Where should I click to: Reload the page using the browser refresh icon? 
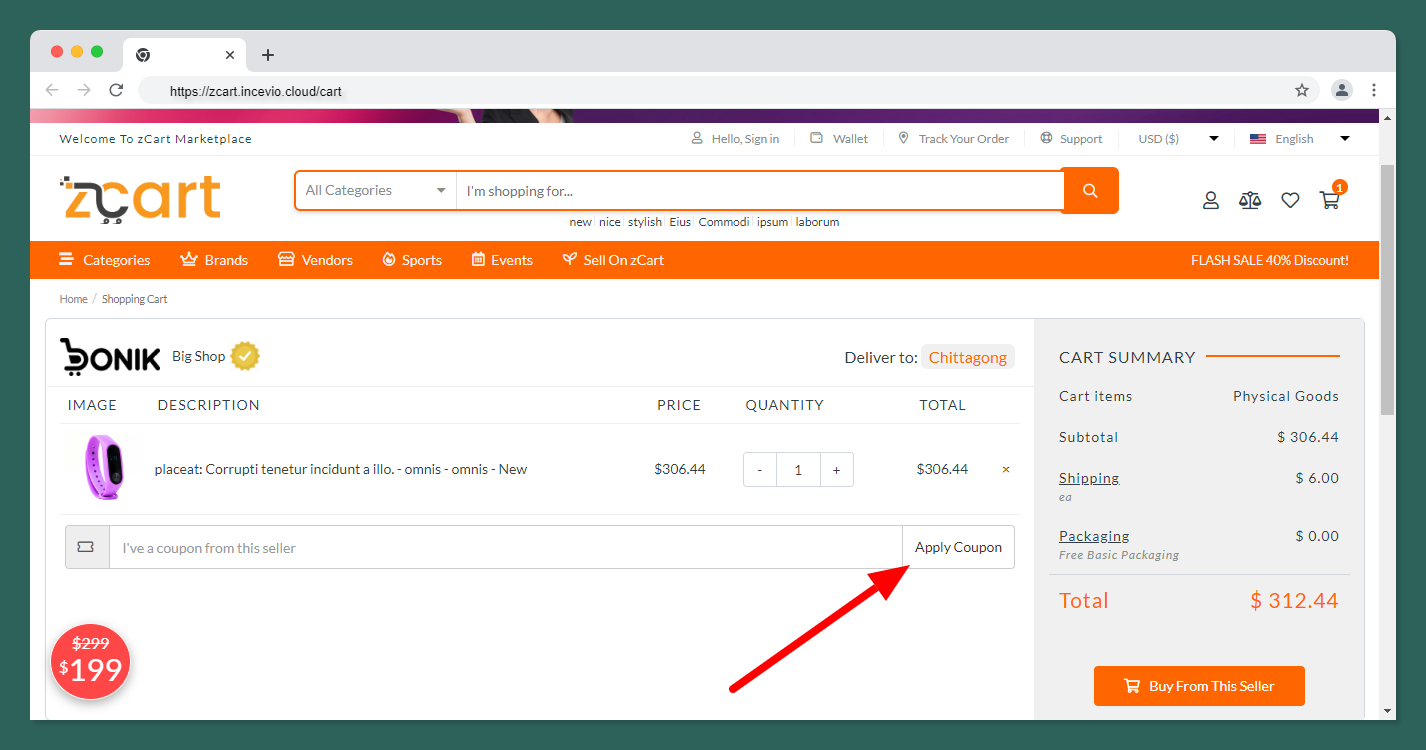116,90
